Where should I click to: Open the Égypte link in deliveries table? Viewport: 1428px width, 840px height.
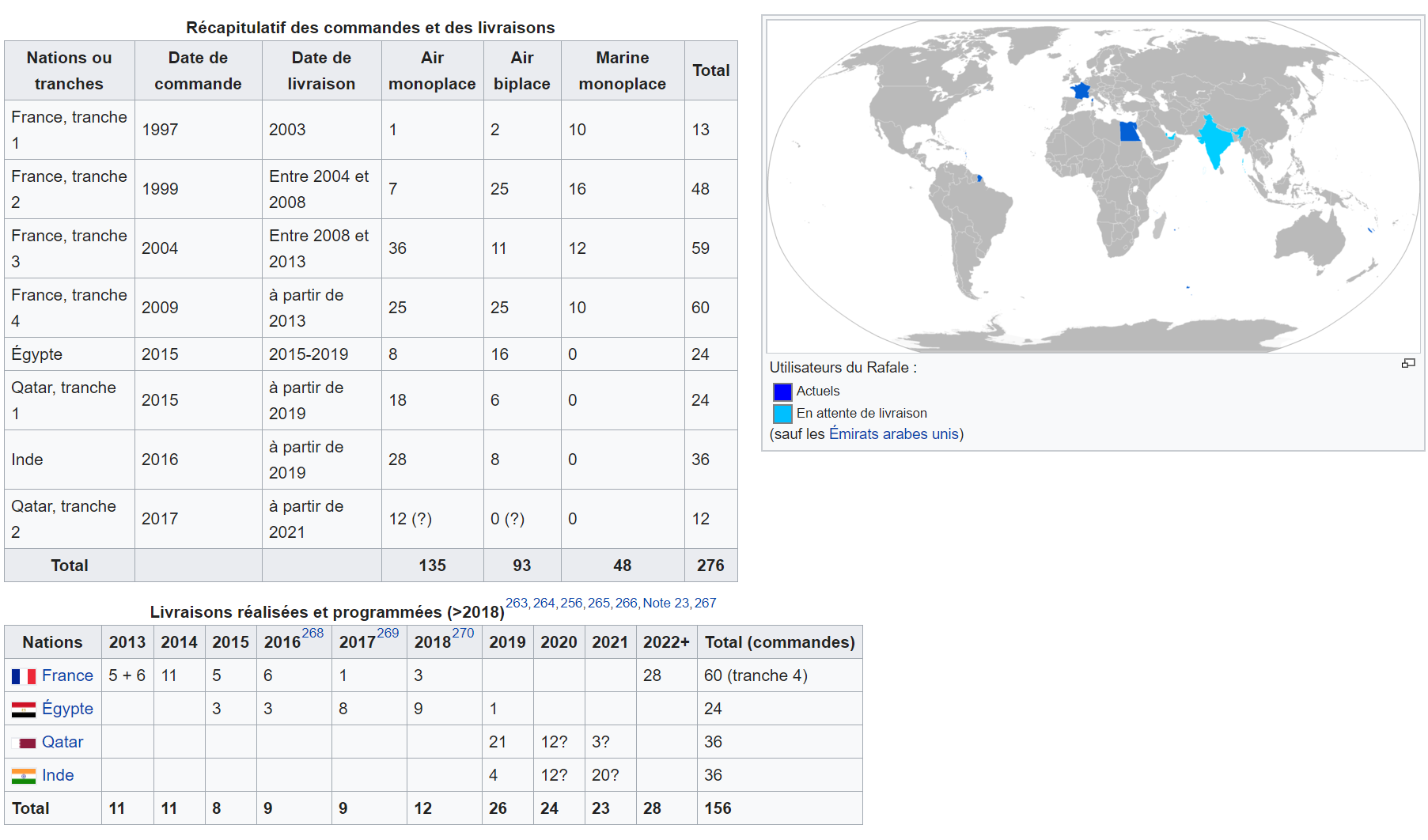(x=67, y=709)
